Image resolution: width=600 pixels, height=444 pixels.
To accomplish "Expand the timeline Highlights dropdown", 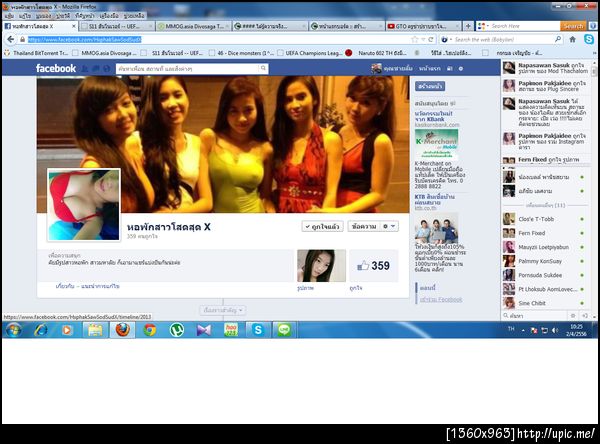I will [223, 310].
